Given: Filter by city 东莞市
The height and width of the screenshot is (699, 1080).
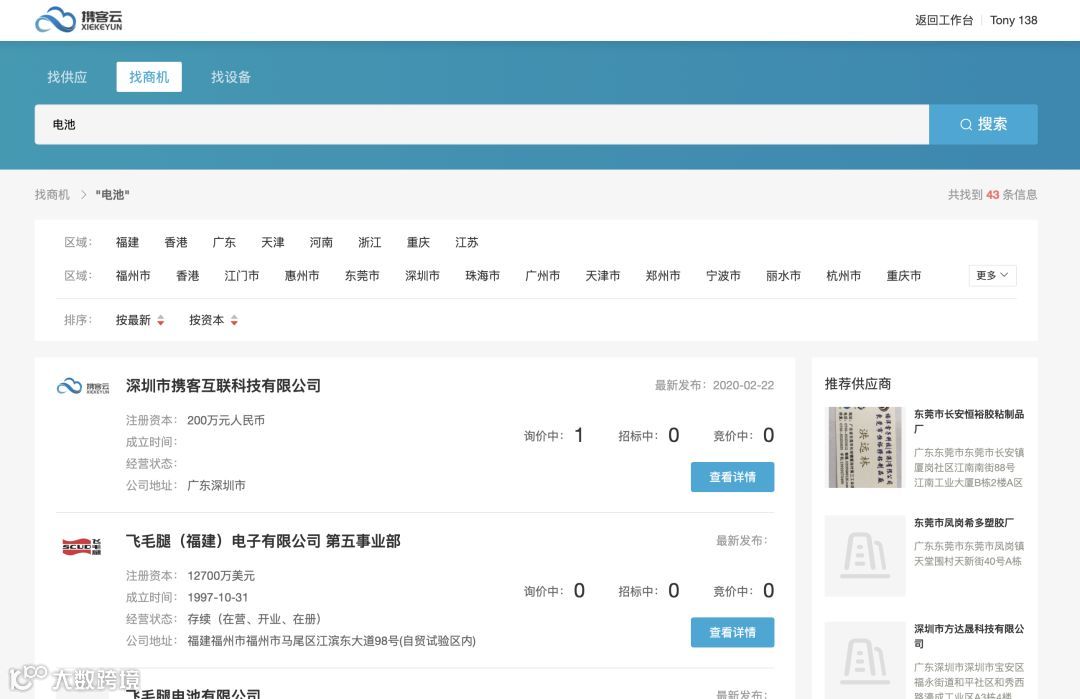Looking at the screenshot, I should click(362, 275).
